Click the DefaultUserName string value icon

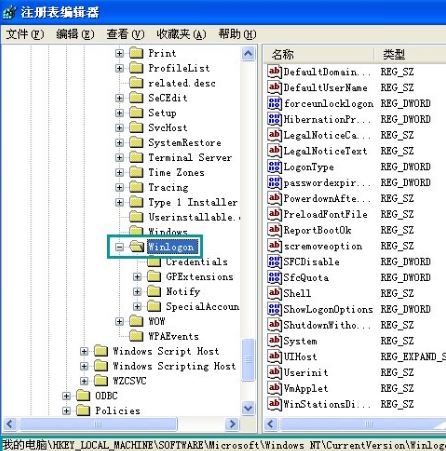coord(274,88)
